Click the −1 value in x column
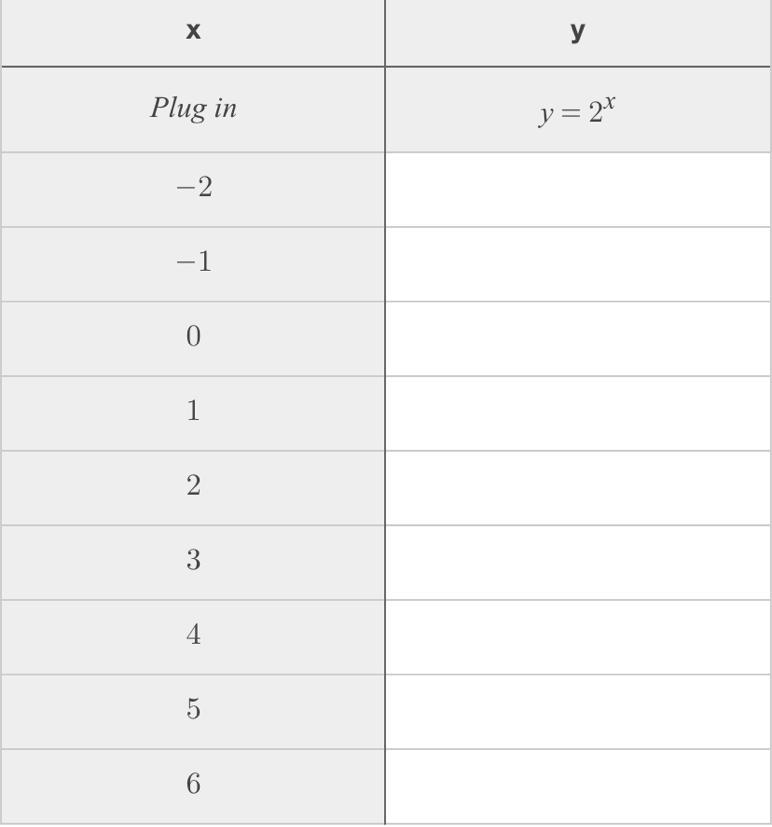 click(193, 263)
